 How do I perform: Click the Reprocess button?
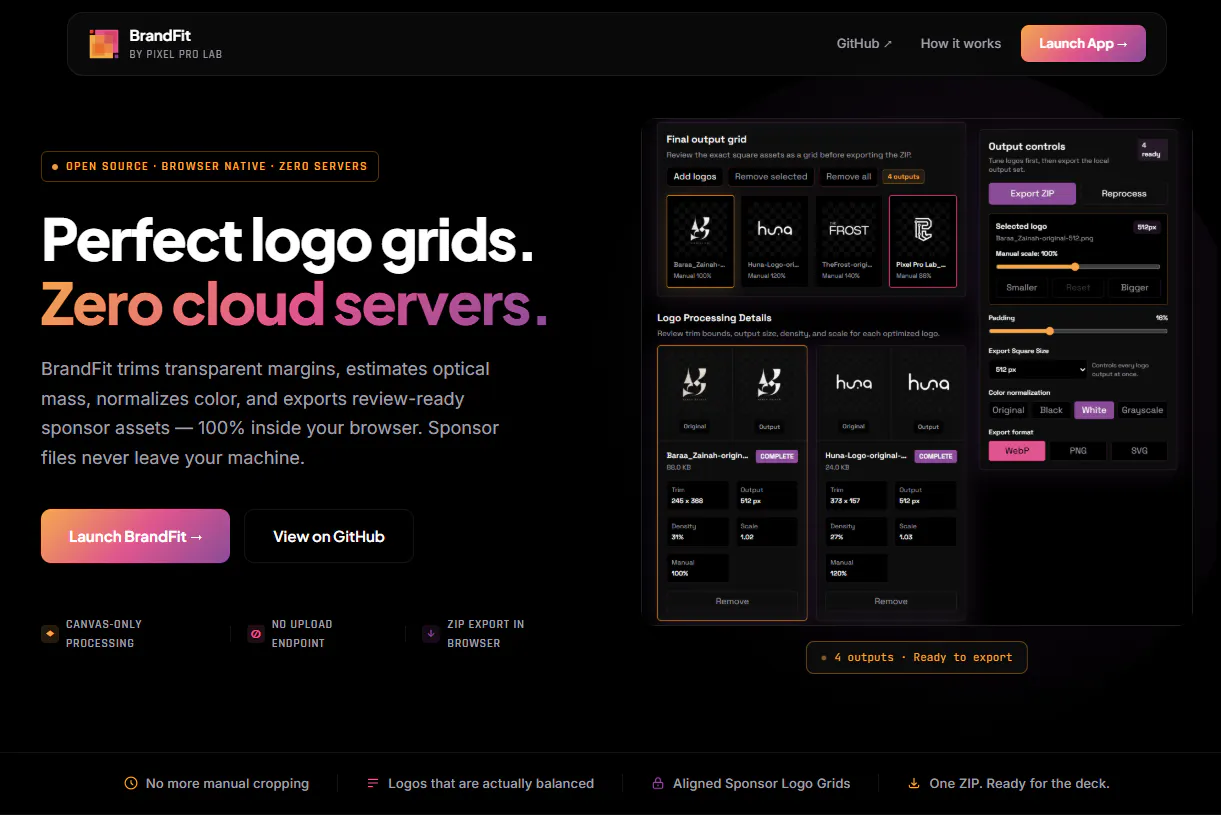click(1124, 193)
